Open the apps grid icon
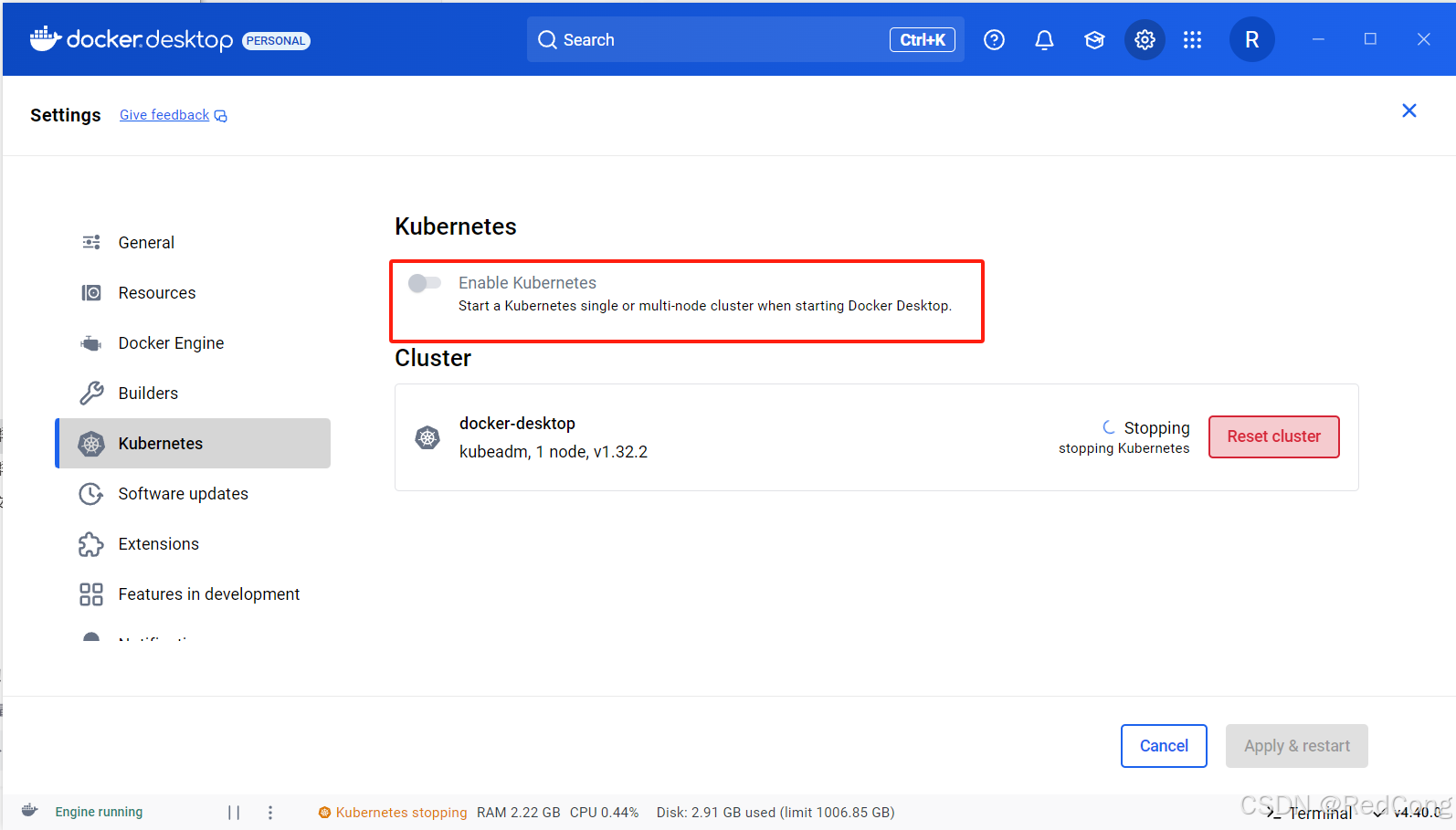The image size is (1456, 830). [x=1192, y=40]
